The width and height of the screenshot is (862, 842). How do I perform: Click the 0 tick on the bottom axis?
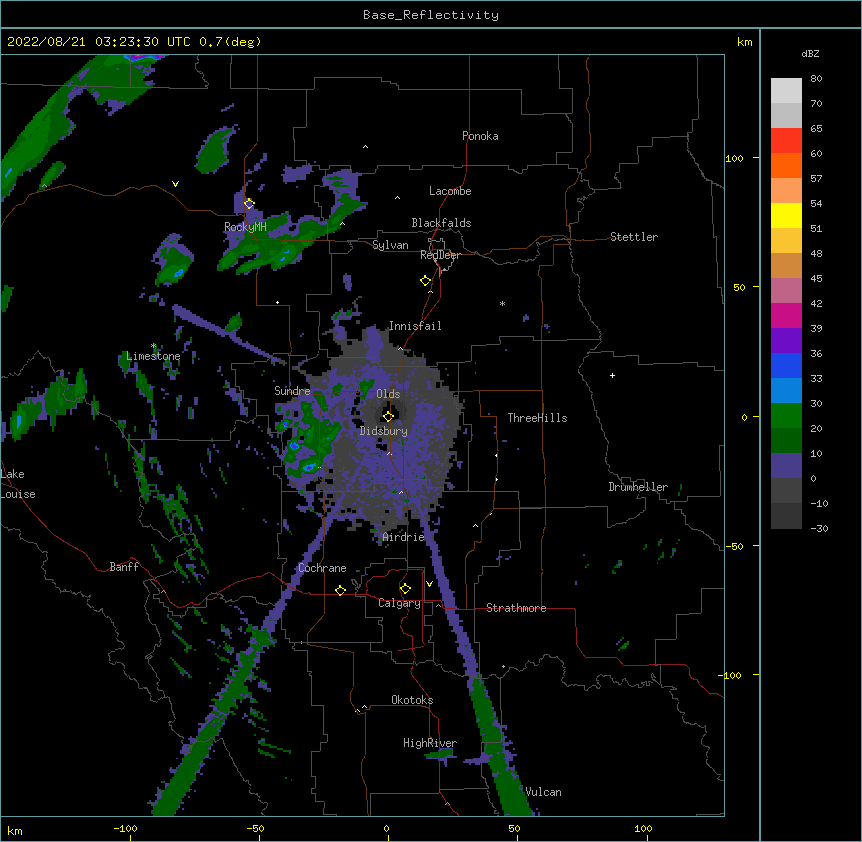(386, 828)
